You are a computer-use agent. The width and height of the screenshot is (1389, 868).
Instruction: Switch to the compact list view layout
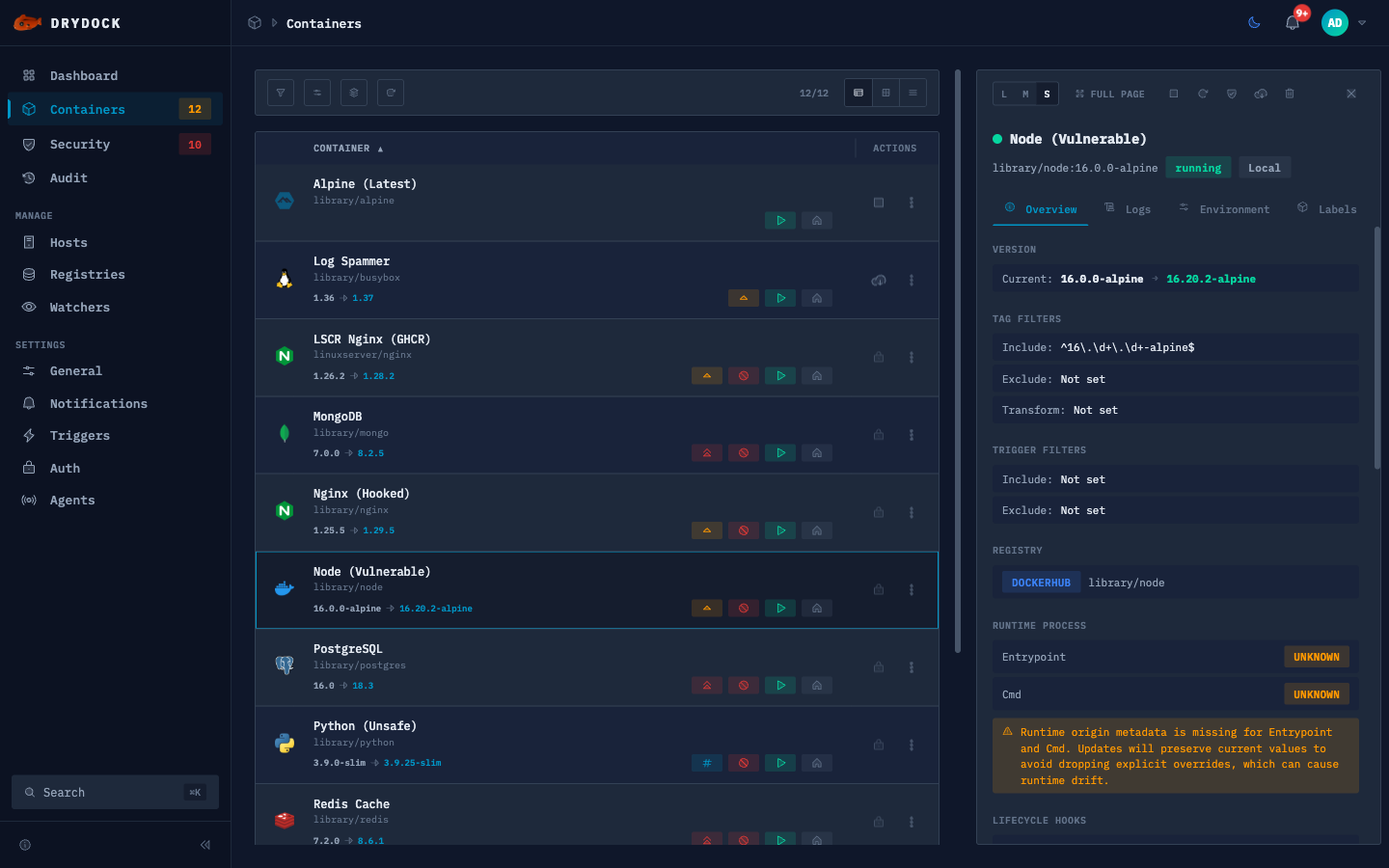(912, 93)
